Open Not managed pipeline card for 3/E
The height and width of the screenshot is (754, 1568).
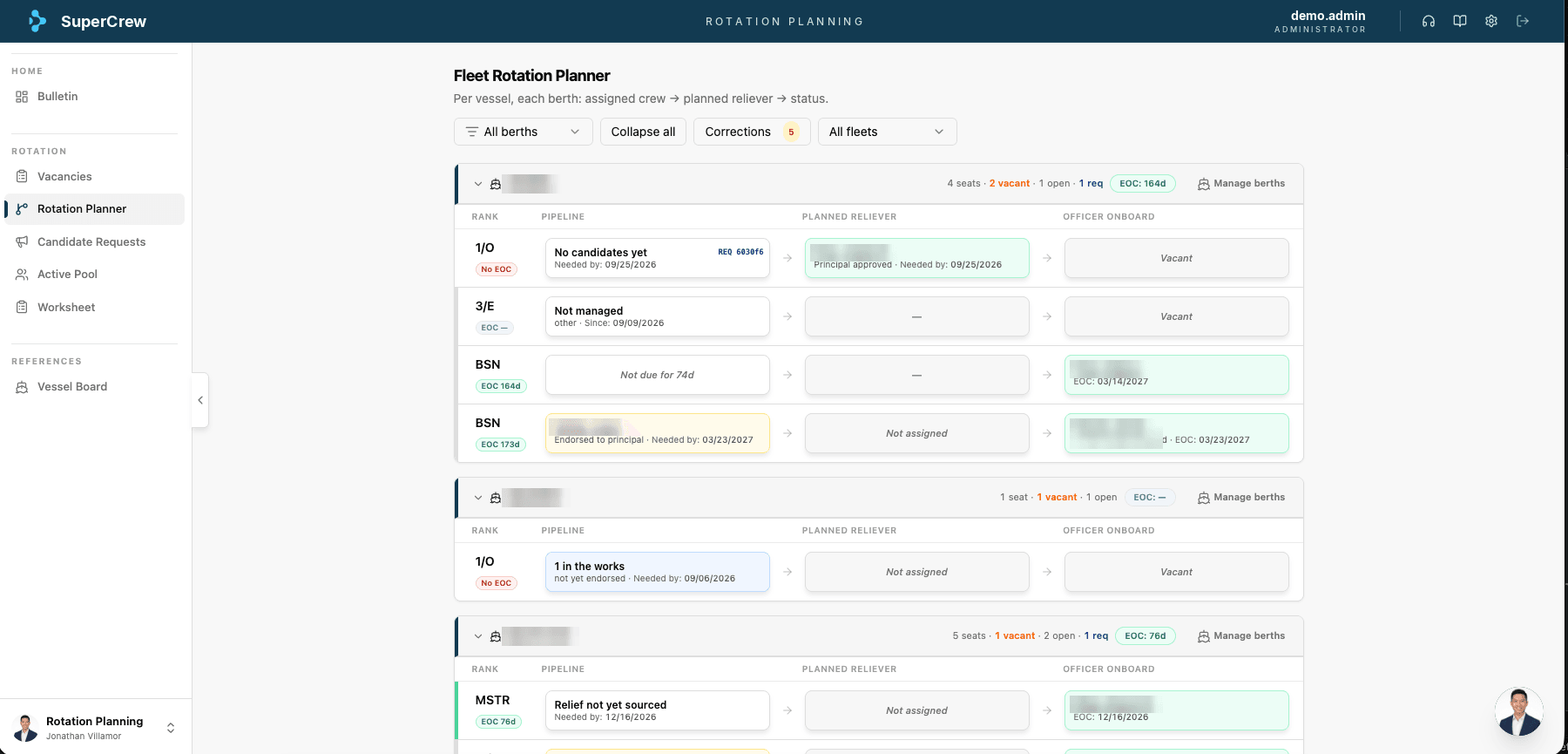click(658, 316)
